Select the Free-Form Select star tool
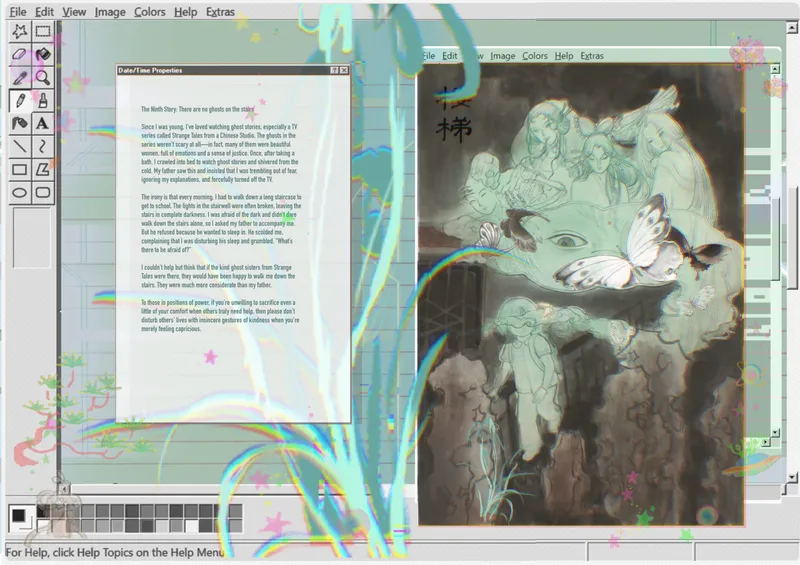 click(19, 32)
